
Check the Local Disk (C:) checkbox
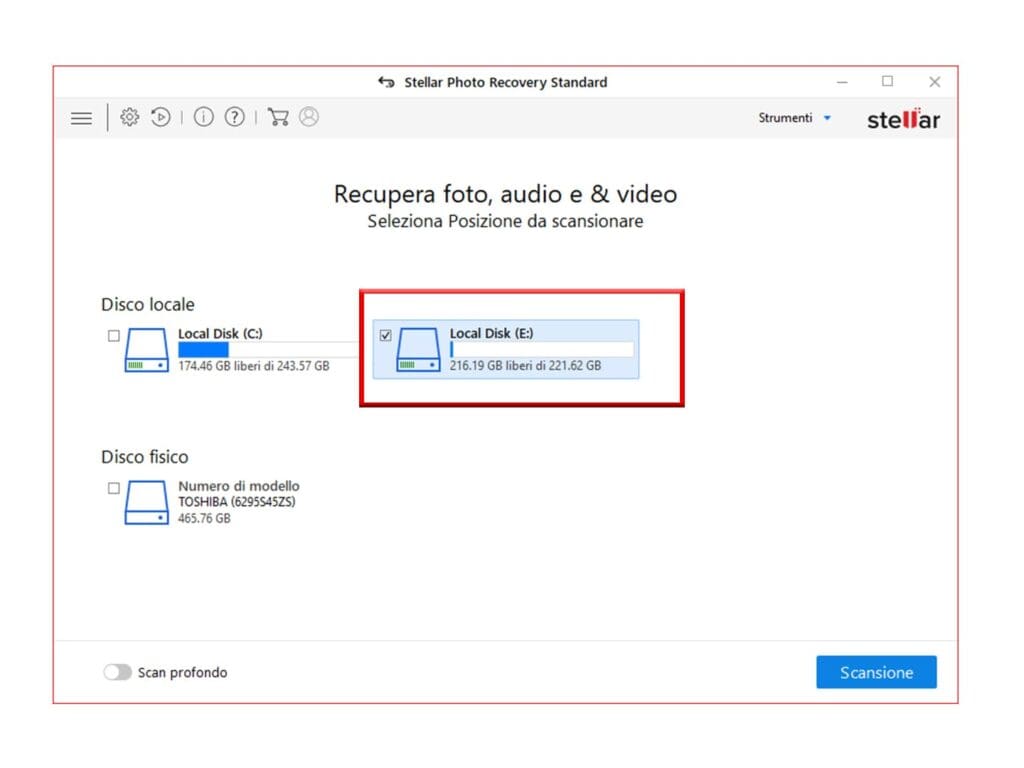click(114, 336)
